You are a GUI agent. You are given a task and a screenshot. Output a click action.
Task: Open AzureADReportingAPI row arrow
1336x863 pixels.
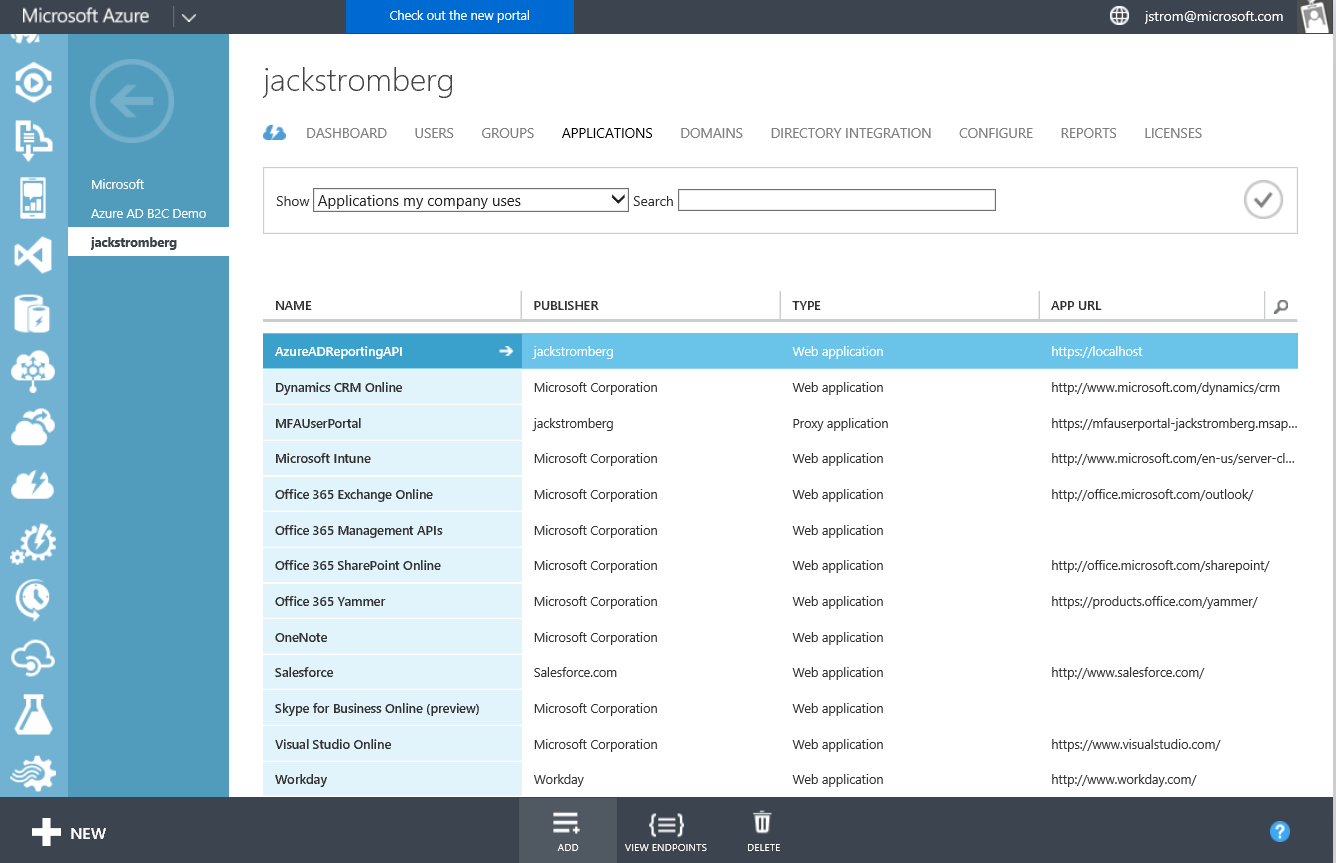click(x=505, y=351)
